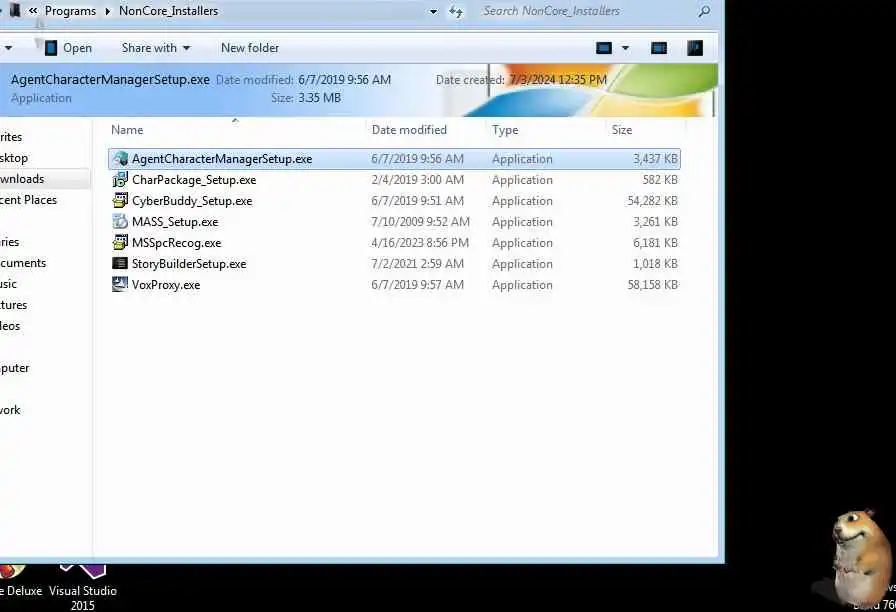Sort files by the Name column header
Viewport: 896px width, 612px height.
click(127, 130)
